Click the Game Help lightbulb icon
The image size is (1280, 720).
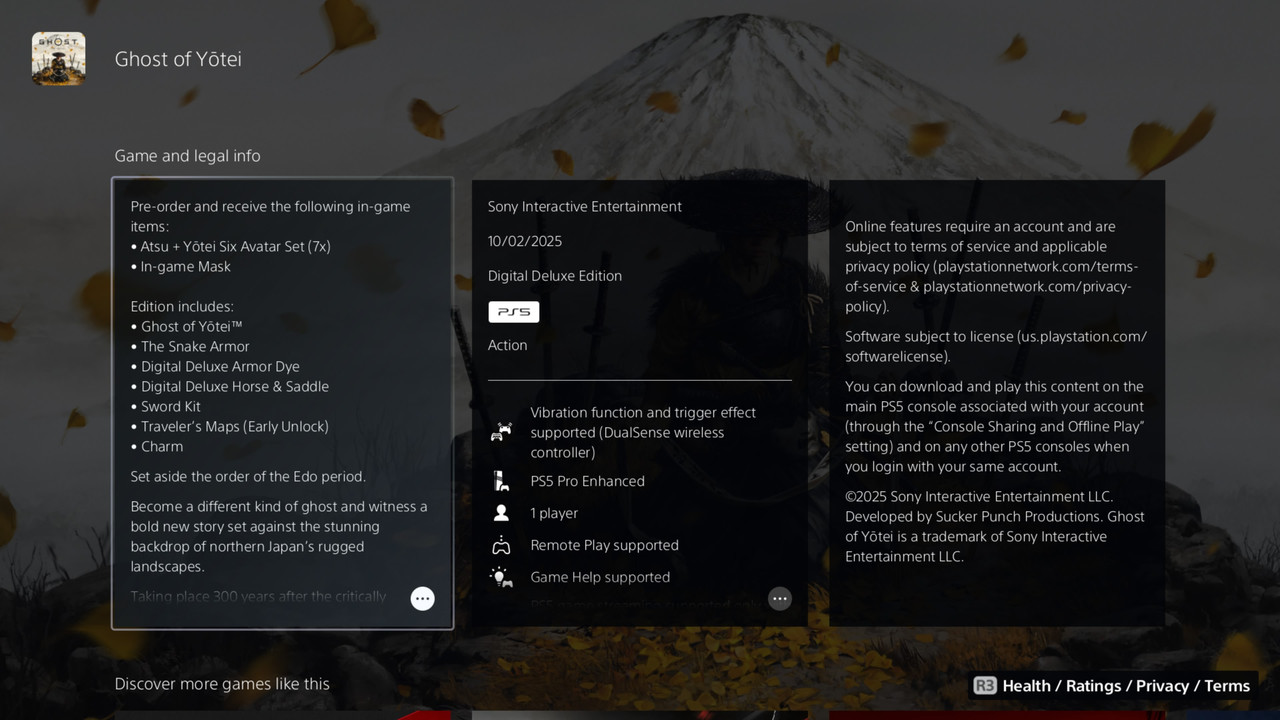[x=501, y=577]
